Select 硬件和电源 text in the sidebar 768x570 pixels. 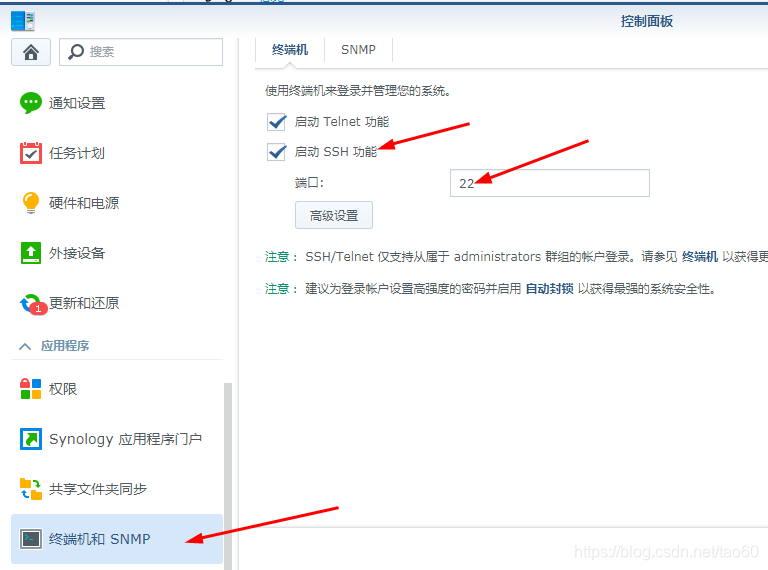pos(84,203)
